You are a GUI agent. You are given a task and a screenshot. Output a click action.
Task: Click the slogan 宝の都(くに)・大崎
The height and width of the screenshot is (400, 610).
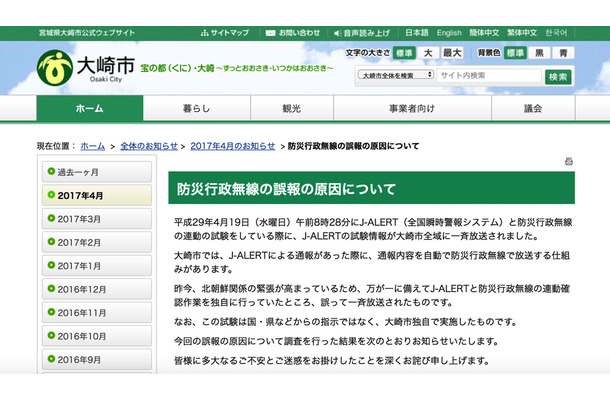click(177, 68)
